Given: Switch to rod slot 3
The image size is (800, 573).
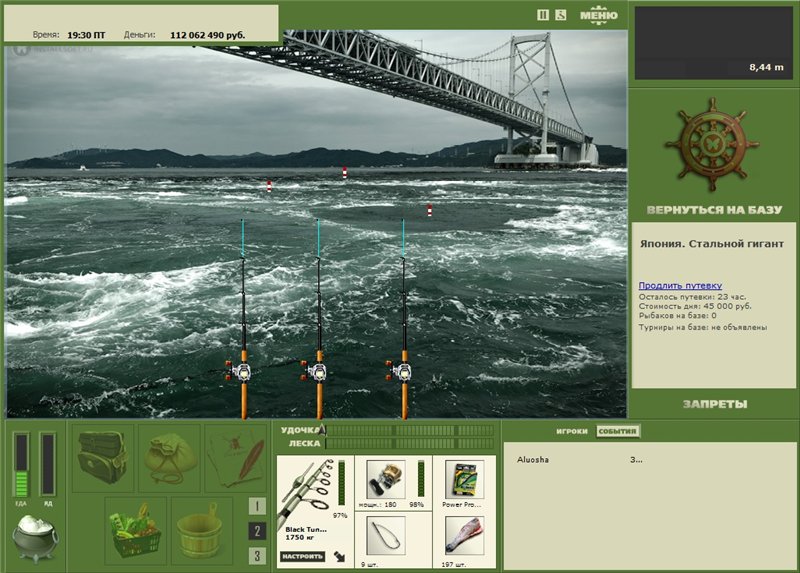Looking at the screenshot, I should [x=257, y=556].
